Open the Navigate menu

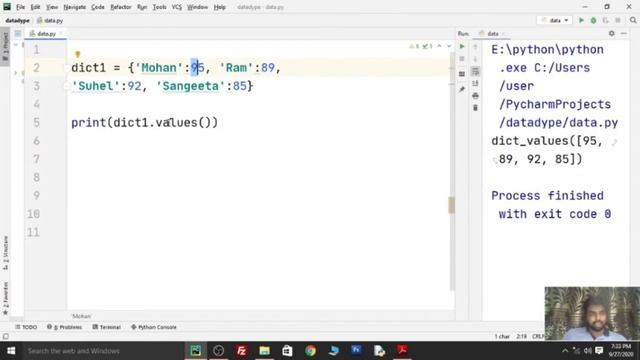tap(75, 7)
